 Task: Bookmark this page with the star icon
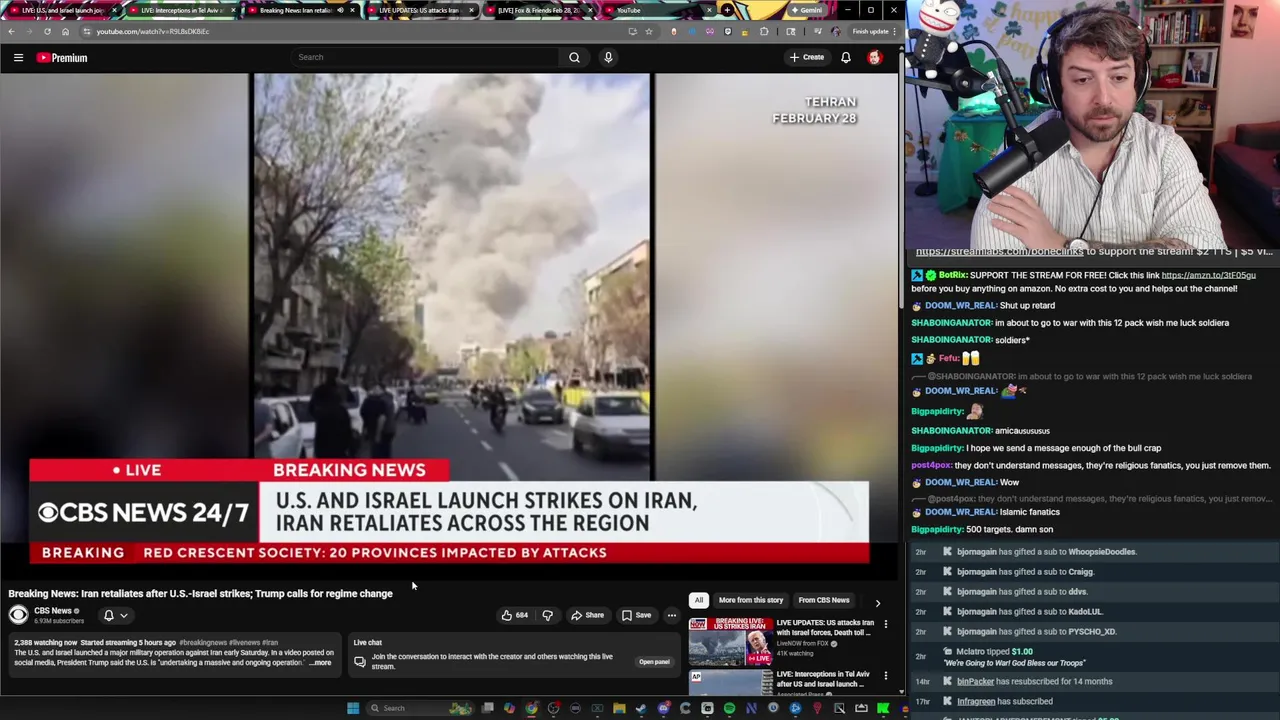pos(648,31)
